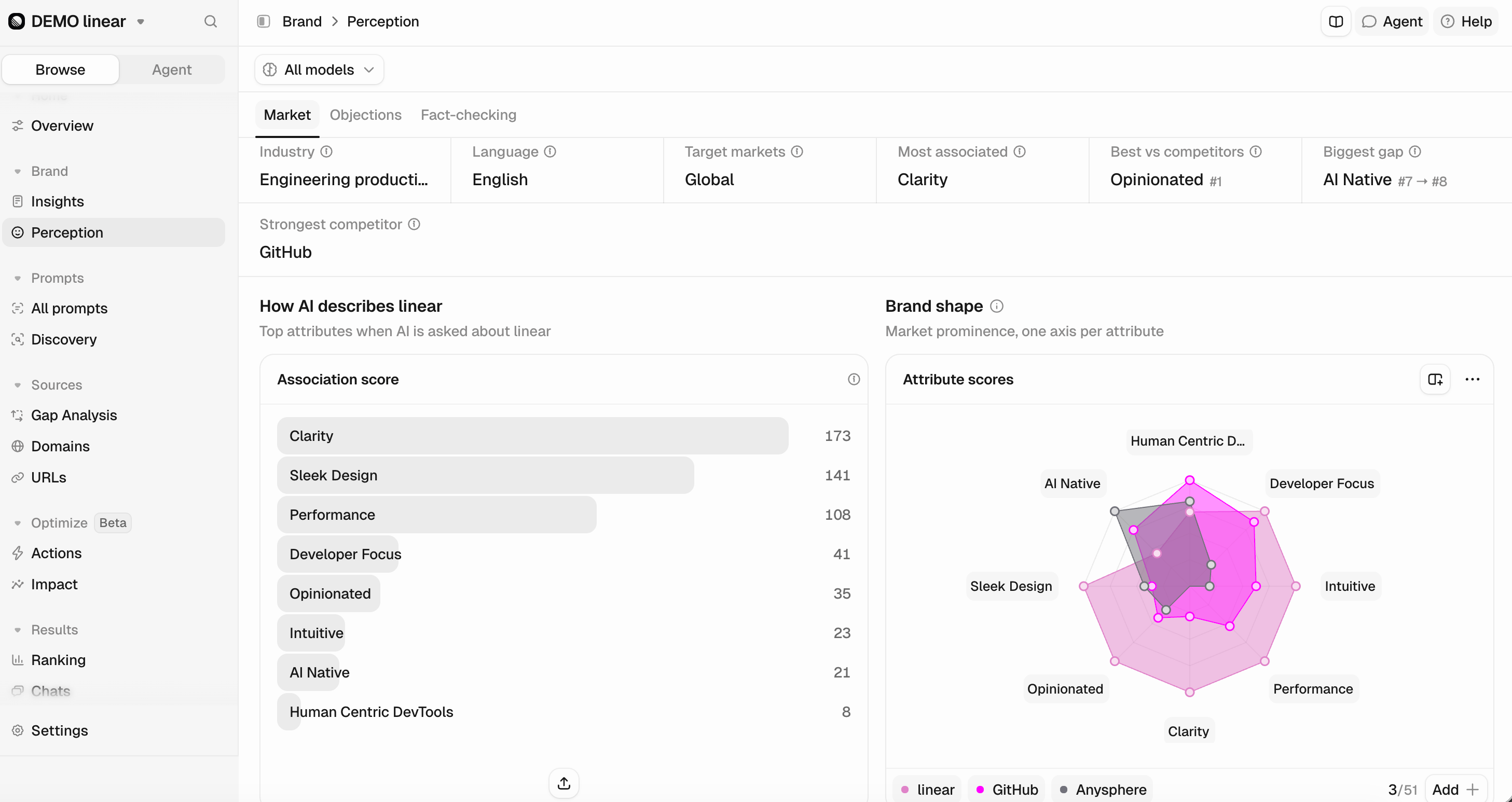Viewport: 1512px width, 802px height.
Task: Open Chats in the sidebar
Action: (x=114, y=691)
